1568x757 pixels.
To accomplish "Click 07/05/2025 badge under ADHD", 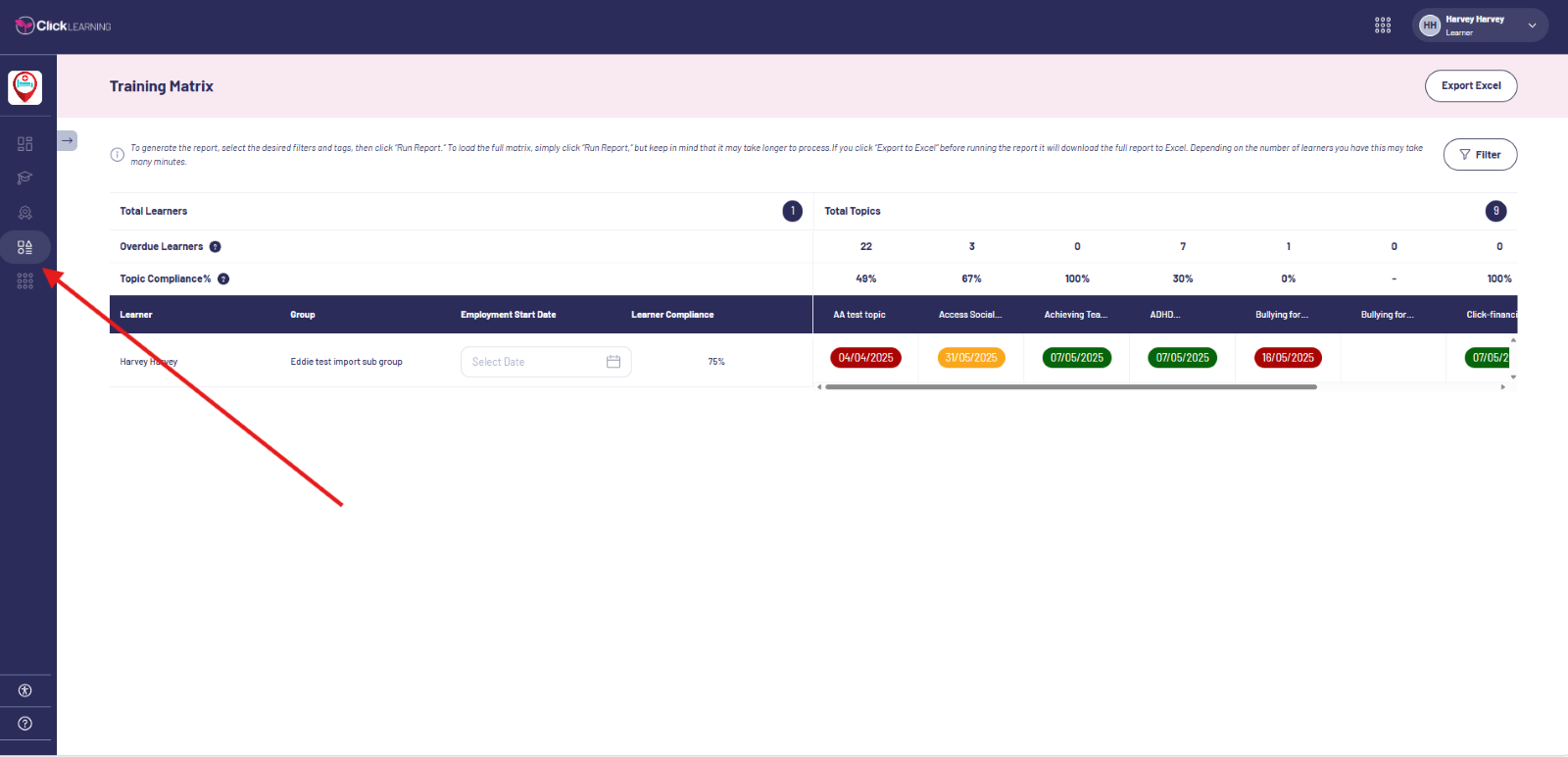I will point(1183,358).
